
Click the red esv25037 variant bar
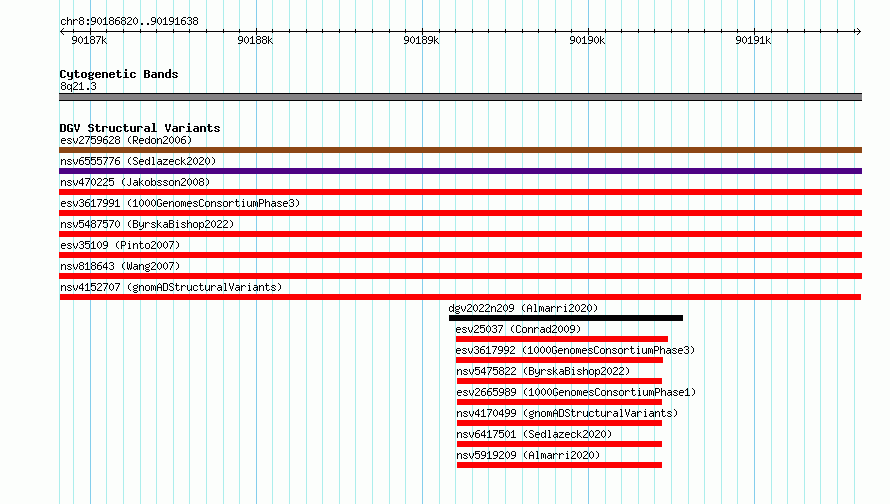(562, 339)
